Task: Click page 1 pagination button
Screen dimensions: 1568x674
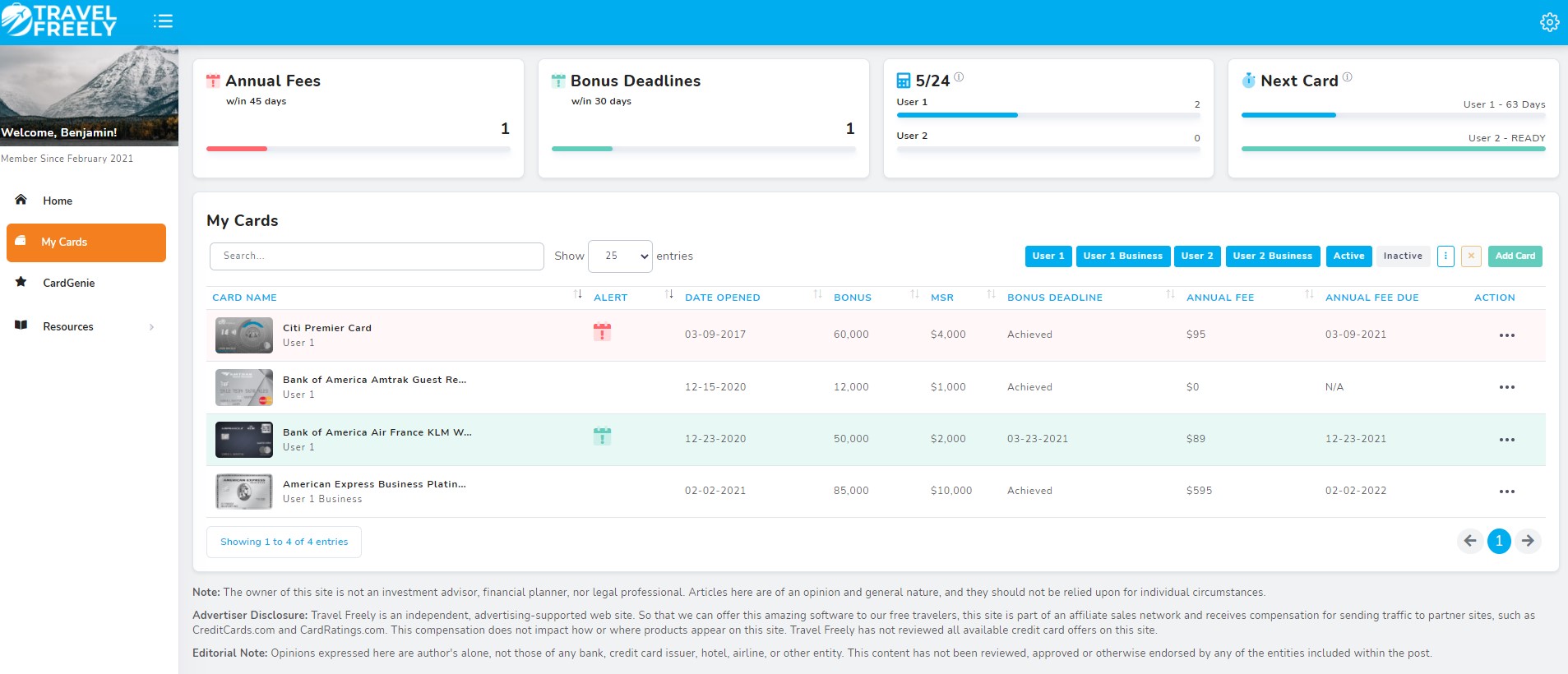Action: point(1499,541)
